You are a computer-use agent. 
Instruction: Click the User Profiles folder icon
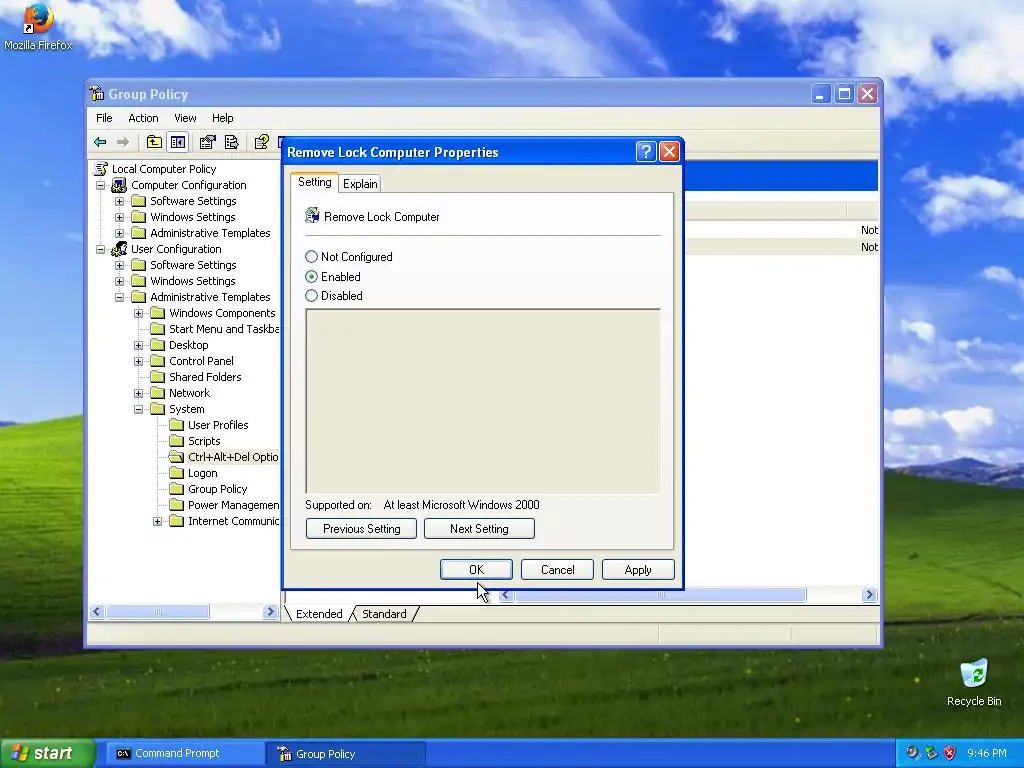pyautogui.click(x=176, y=424)
